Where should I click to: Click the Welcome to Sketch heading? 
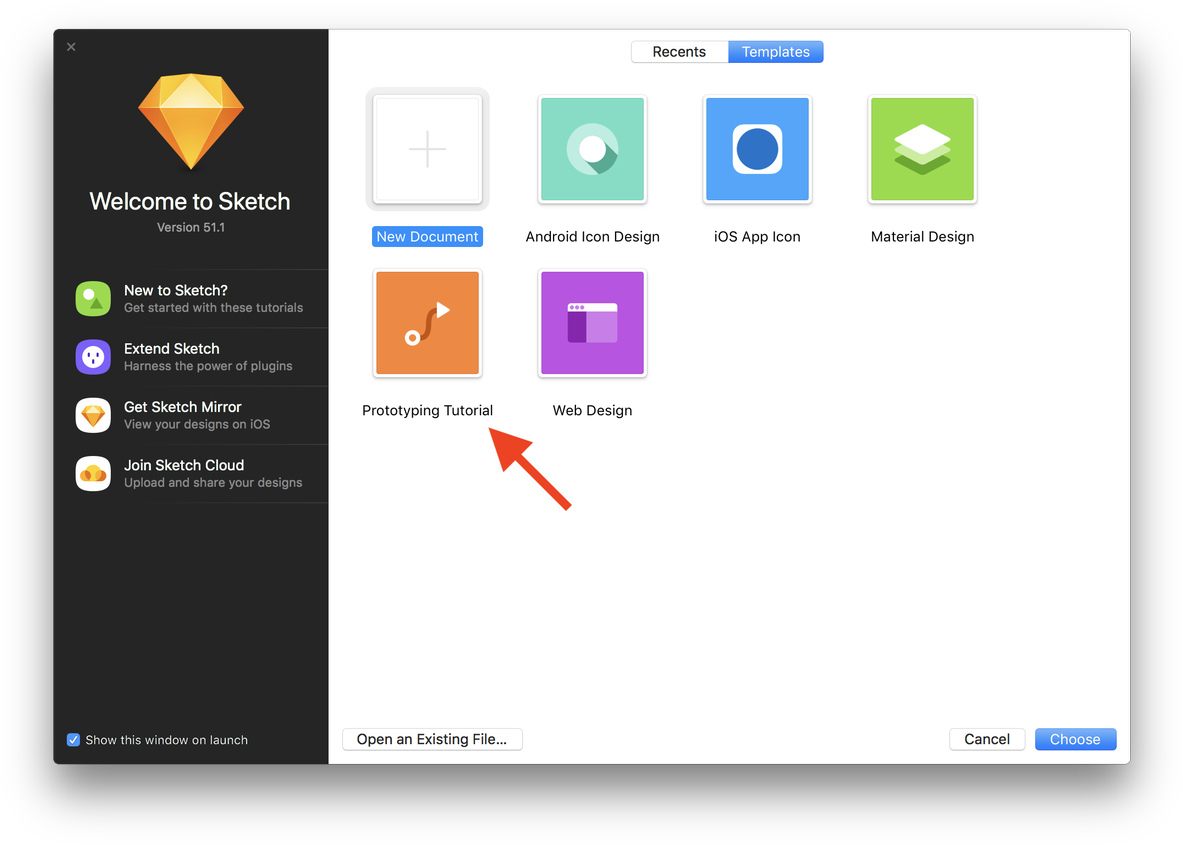coord(190,201)
